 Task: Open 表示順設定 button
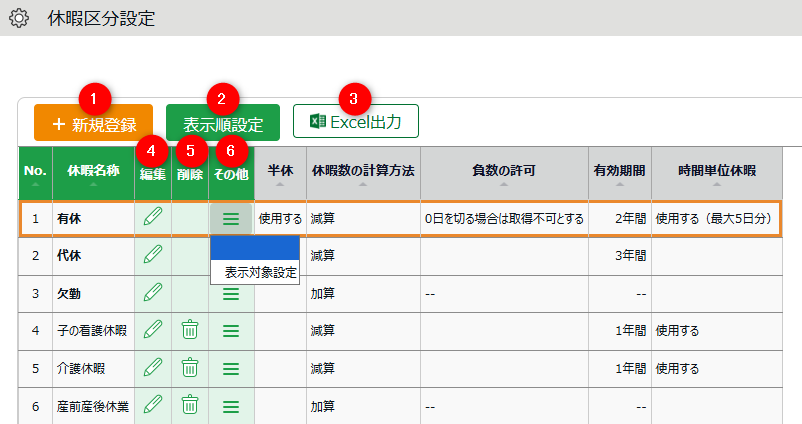point(223,124)
